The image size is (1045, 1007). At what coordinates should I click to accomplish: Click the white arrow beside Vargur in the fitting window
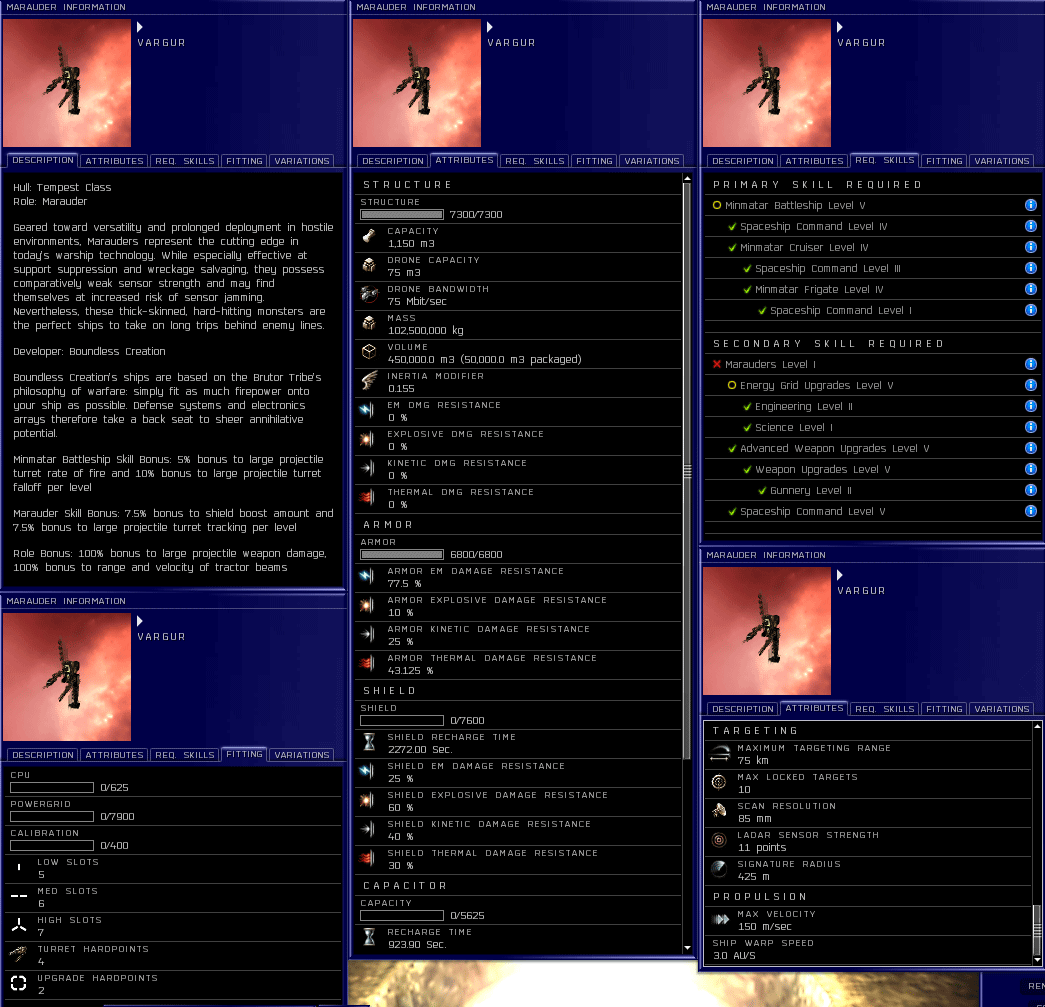coord(140,621)
